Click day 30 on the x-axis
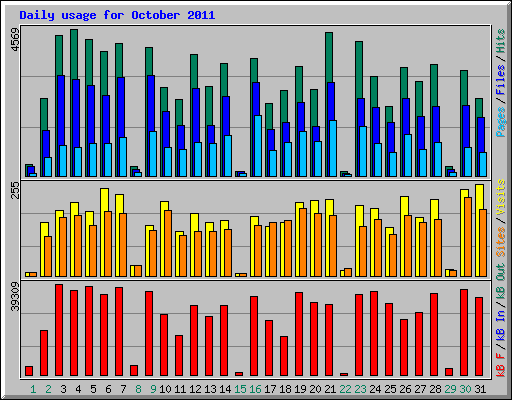 pyautogui.click(x=465, y=389)
